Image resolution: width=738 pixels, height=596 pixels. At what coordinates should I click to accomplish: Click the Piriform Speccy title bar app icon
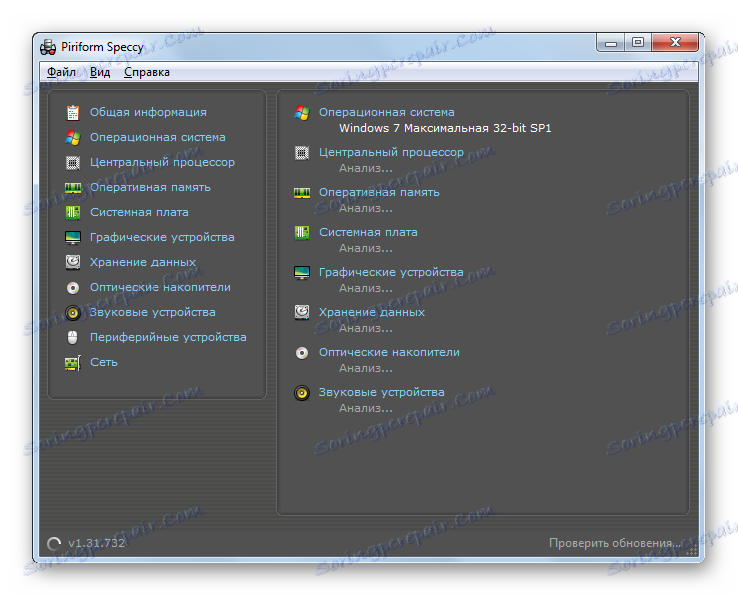point(48,47)
